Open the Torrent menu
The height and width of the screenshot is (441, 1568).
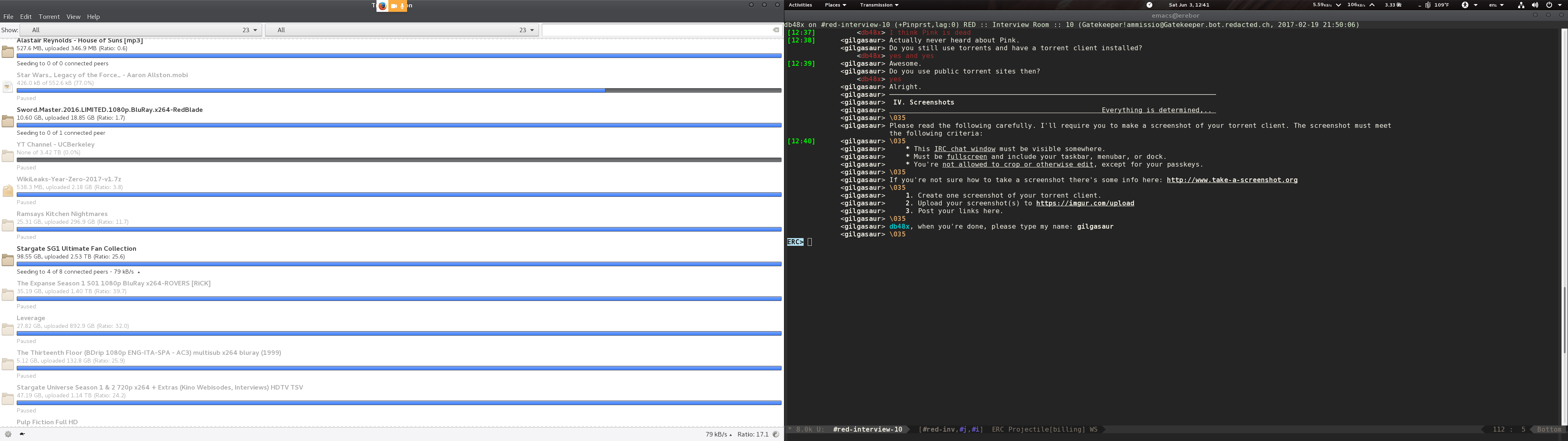point(49,16)
